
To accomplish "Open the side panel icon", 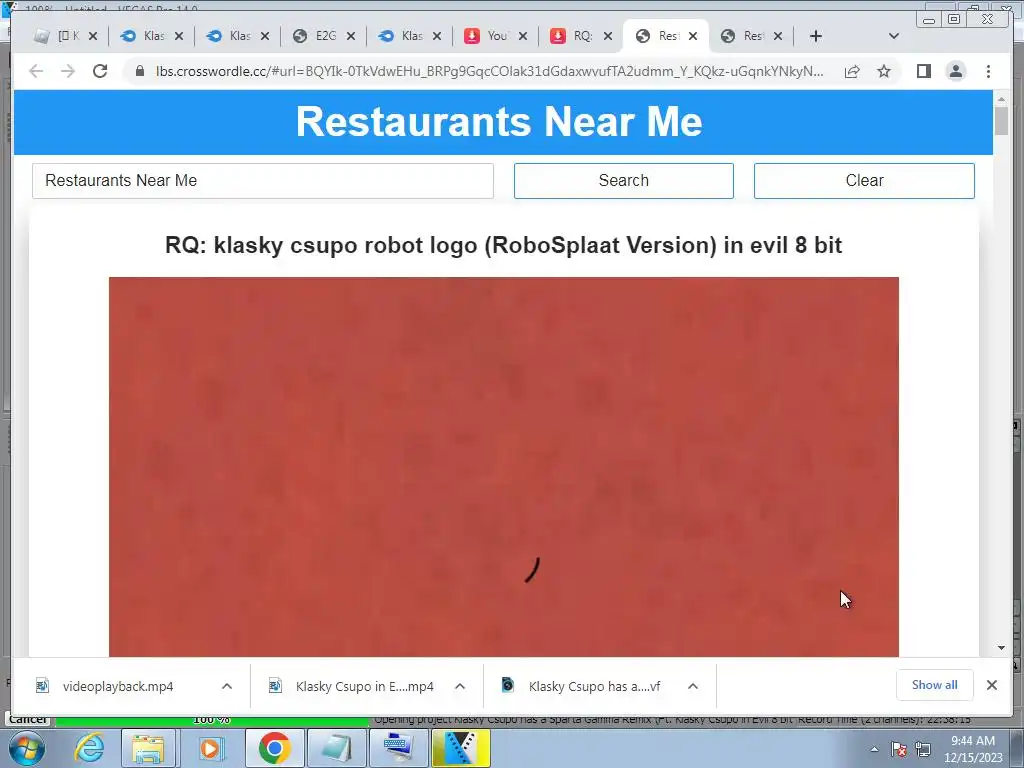I will [923, 71].
